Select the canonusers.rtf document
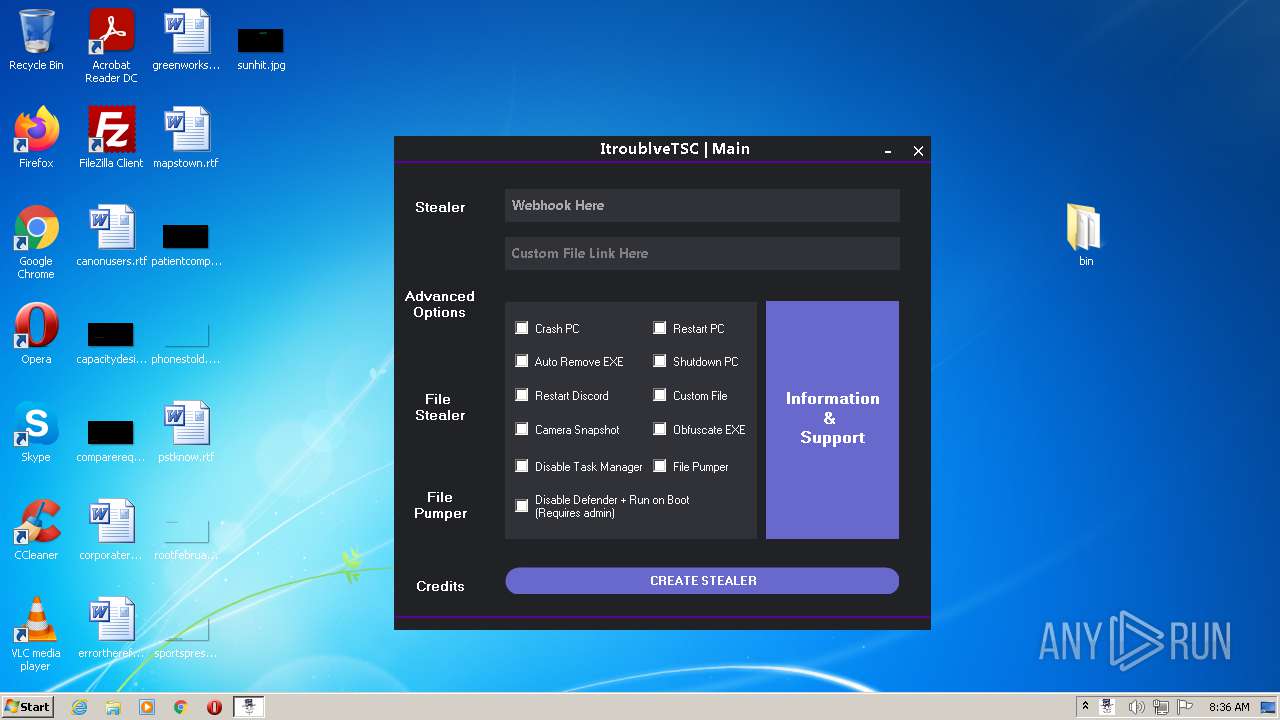 point(111,236)
